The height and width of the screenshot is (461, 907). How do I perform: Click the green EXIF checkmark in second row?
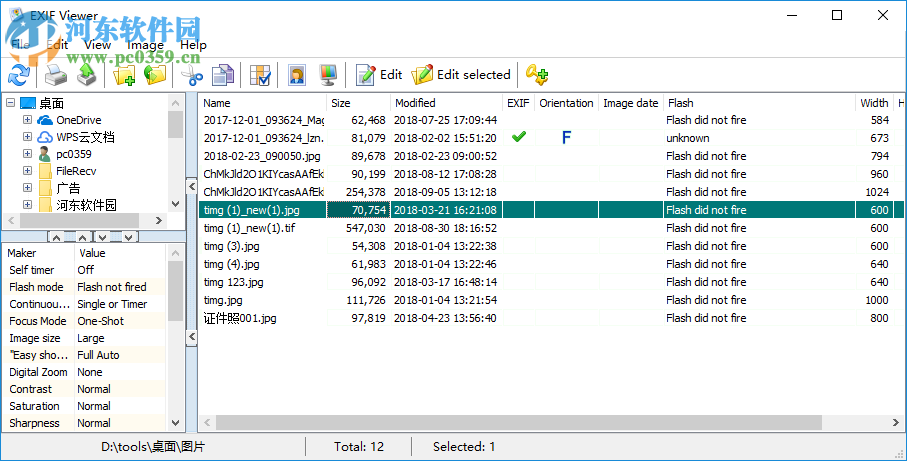pos(519,137)
